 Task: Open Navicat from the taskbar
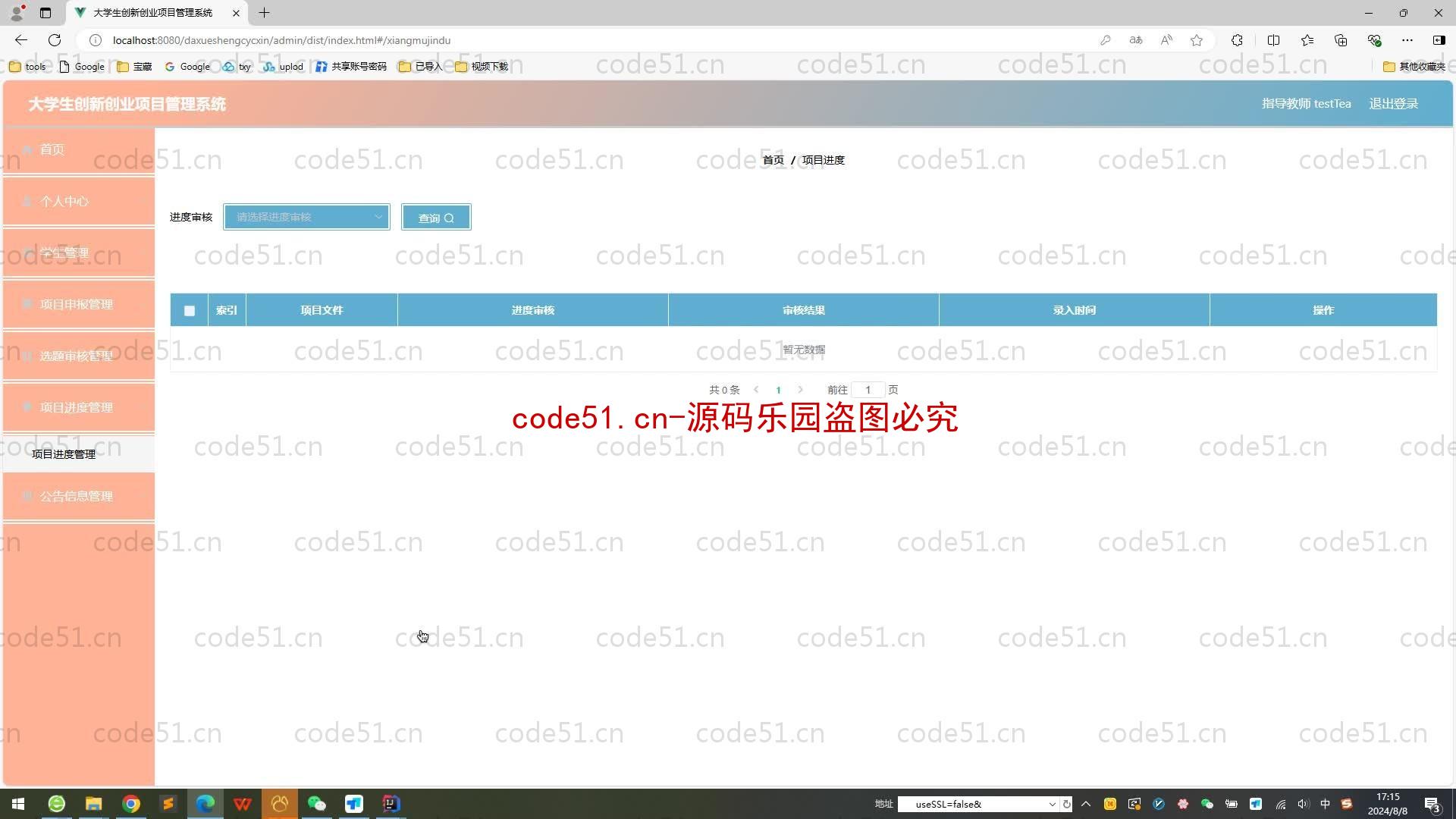coord(280,804)
